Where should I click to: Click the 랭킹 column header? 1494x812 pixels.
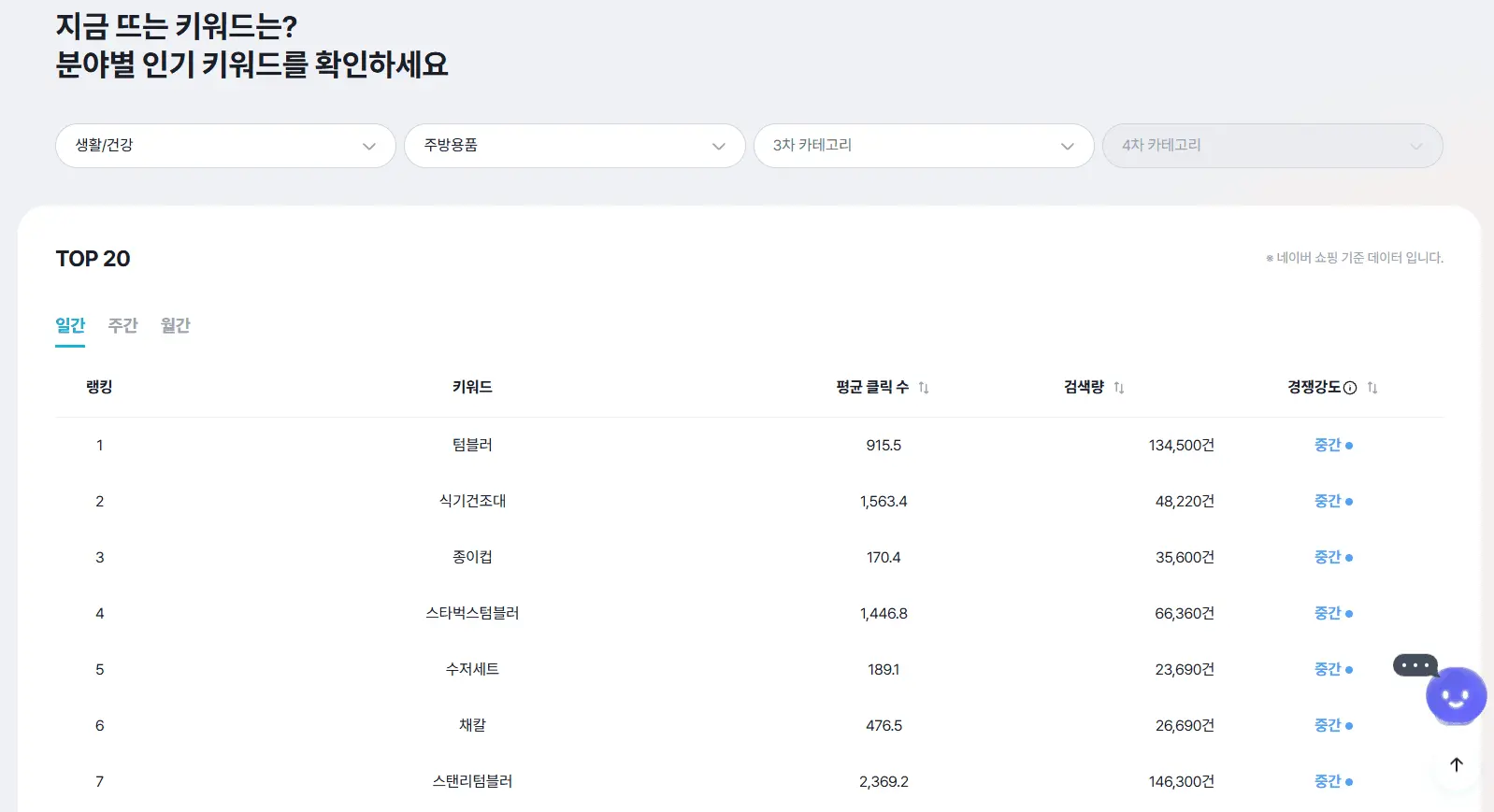(99, 387)
